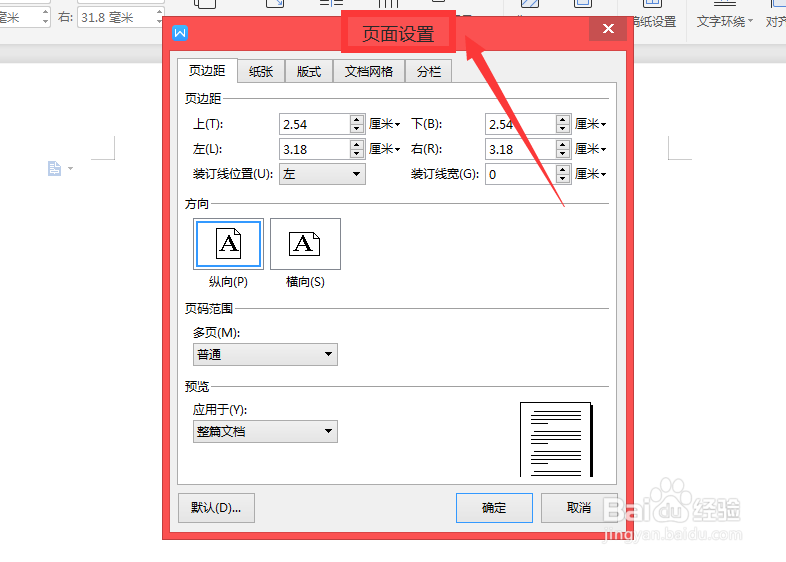This screenshot has height=562, width=786.
Task: Select the 纵向 portrait orientation icon
Action: click(x=228, y=244)
